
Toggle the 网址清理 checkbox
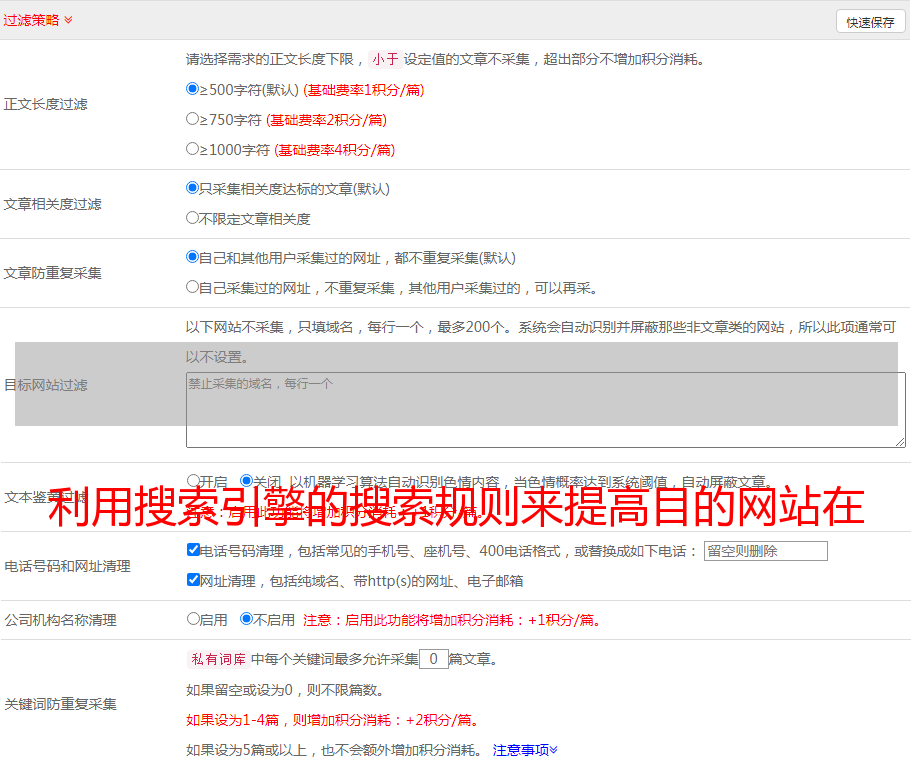coord(193,580)
